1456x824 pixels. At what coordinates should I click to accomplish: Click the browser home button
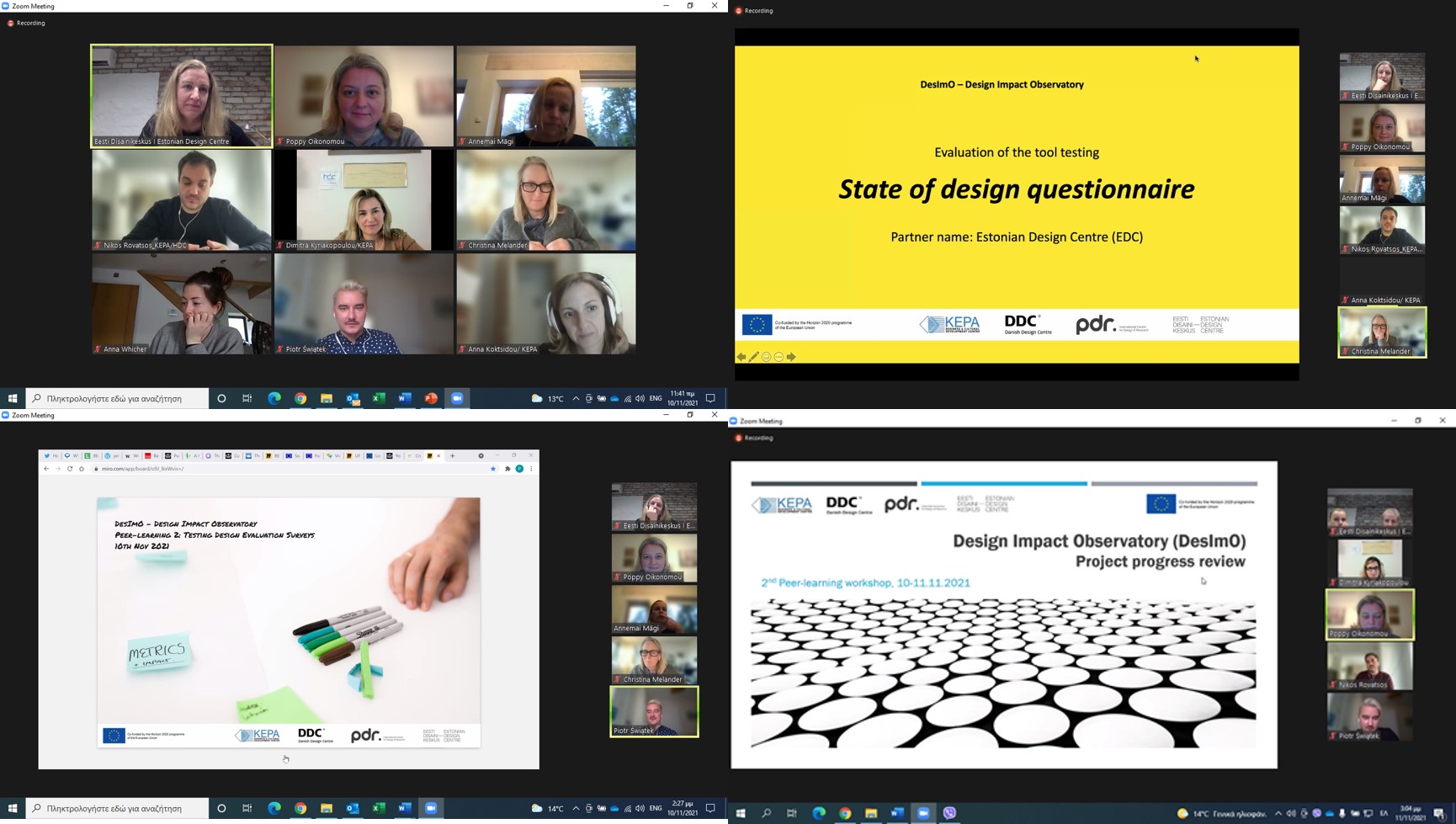(82, 469)
